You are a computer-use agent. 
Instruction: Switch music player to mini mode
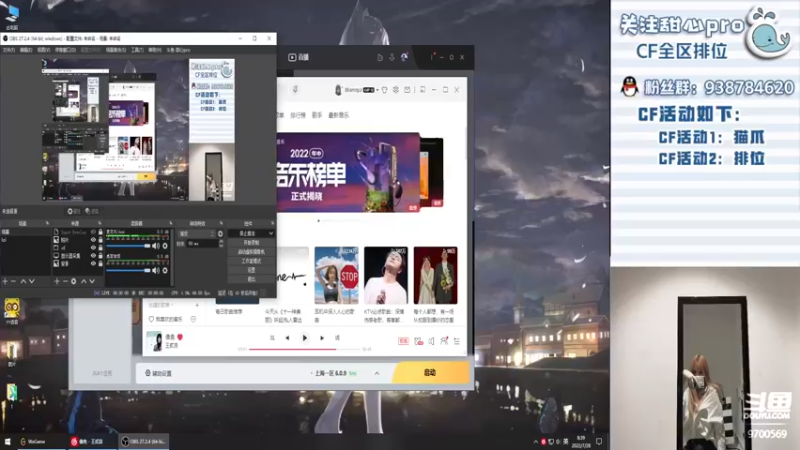pyautogui.click(x=422, y=90)
